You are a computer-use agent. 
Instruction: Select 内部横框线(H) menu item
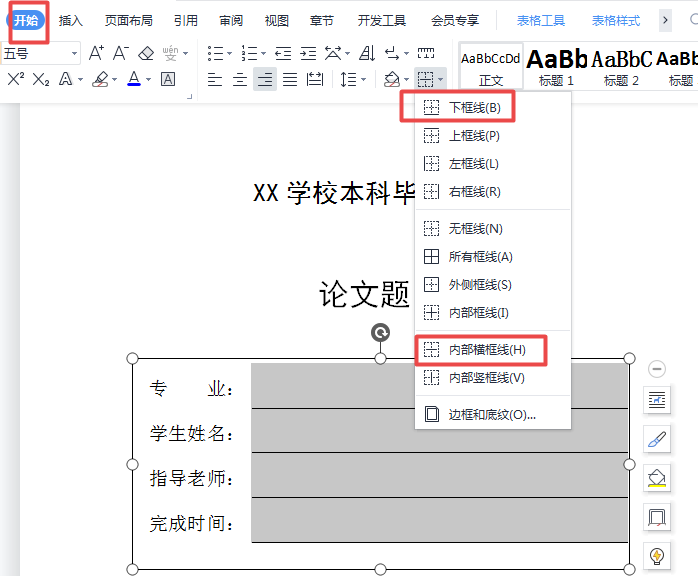click(493, 349)
